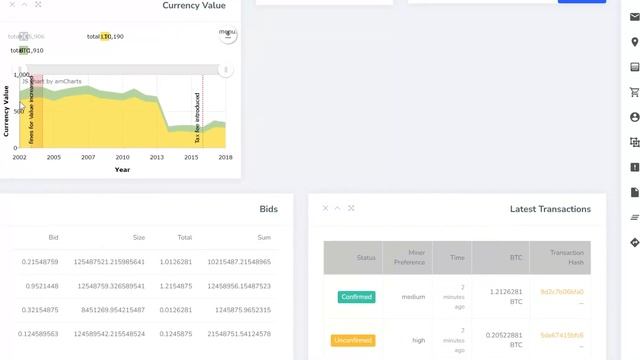Click '1.2126281 BTC' transaction amount
Screen dimensions: 640x360
pos(506,297)
